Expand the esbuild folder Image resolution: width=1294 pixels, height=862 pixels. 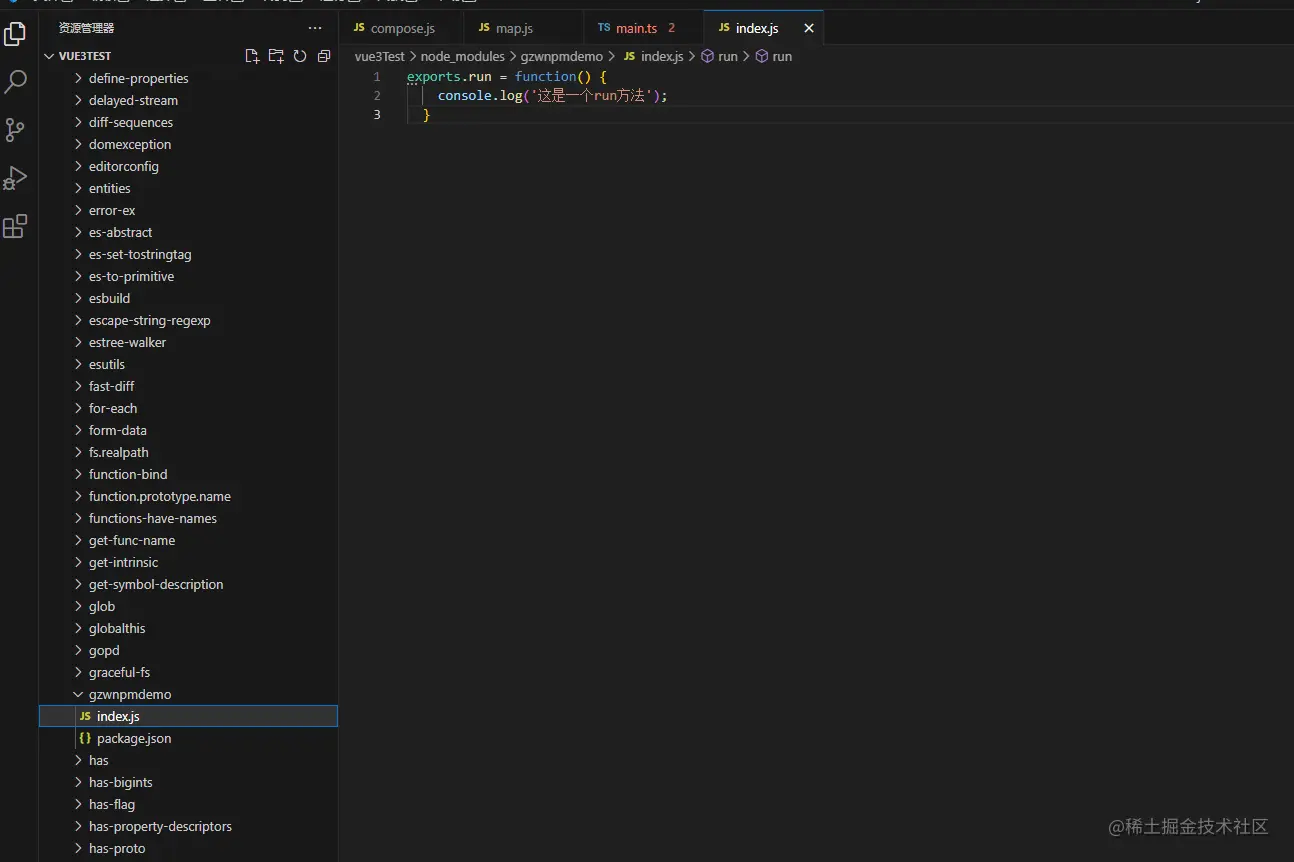[188, 298]
